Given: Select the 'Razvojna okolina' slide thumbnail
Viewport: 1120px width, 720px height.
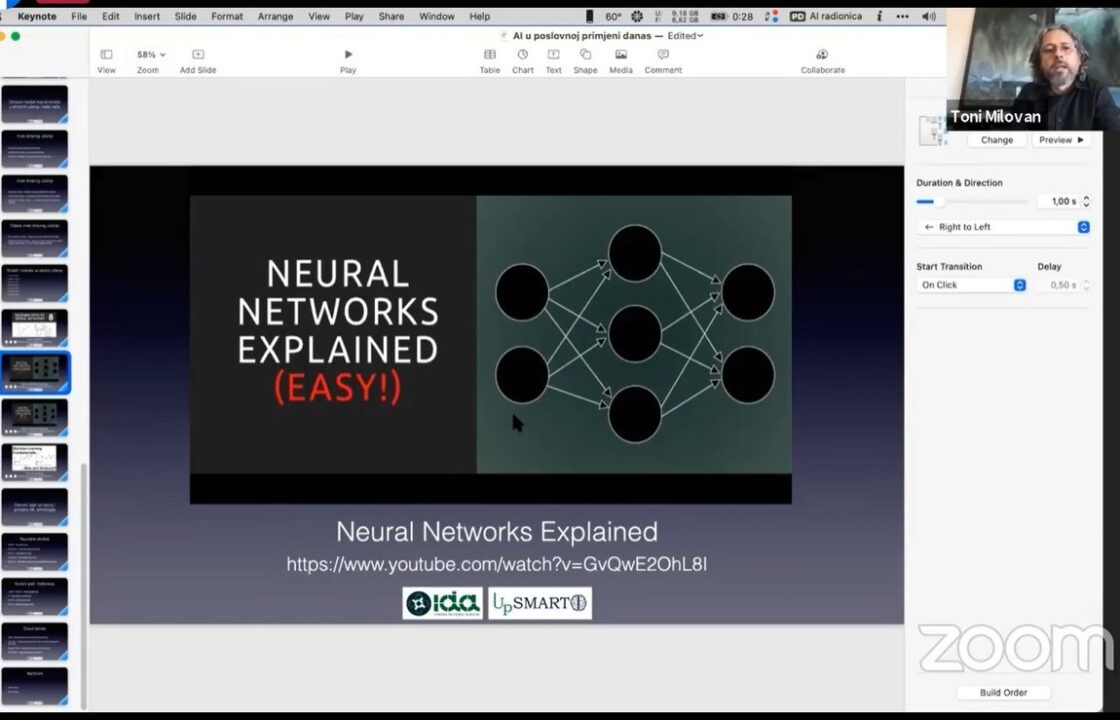Looking at the screenshot, I should 35,551.
